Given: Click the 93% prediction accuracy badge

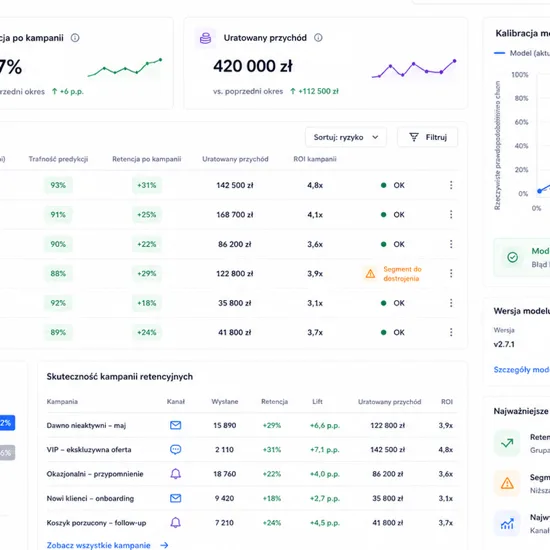Looking at the screenshot, I should pos(58,185).
